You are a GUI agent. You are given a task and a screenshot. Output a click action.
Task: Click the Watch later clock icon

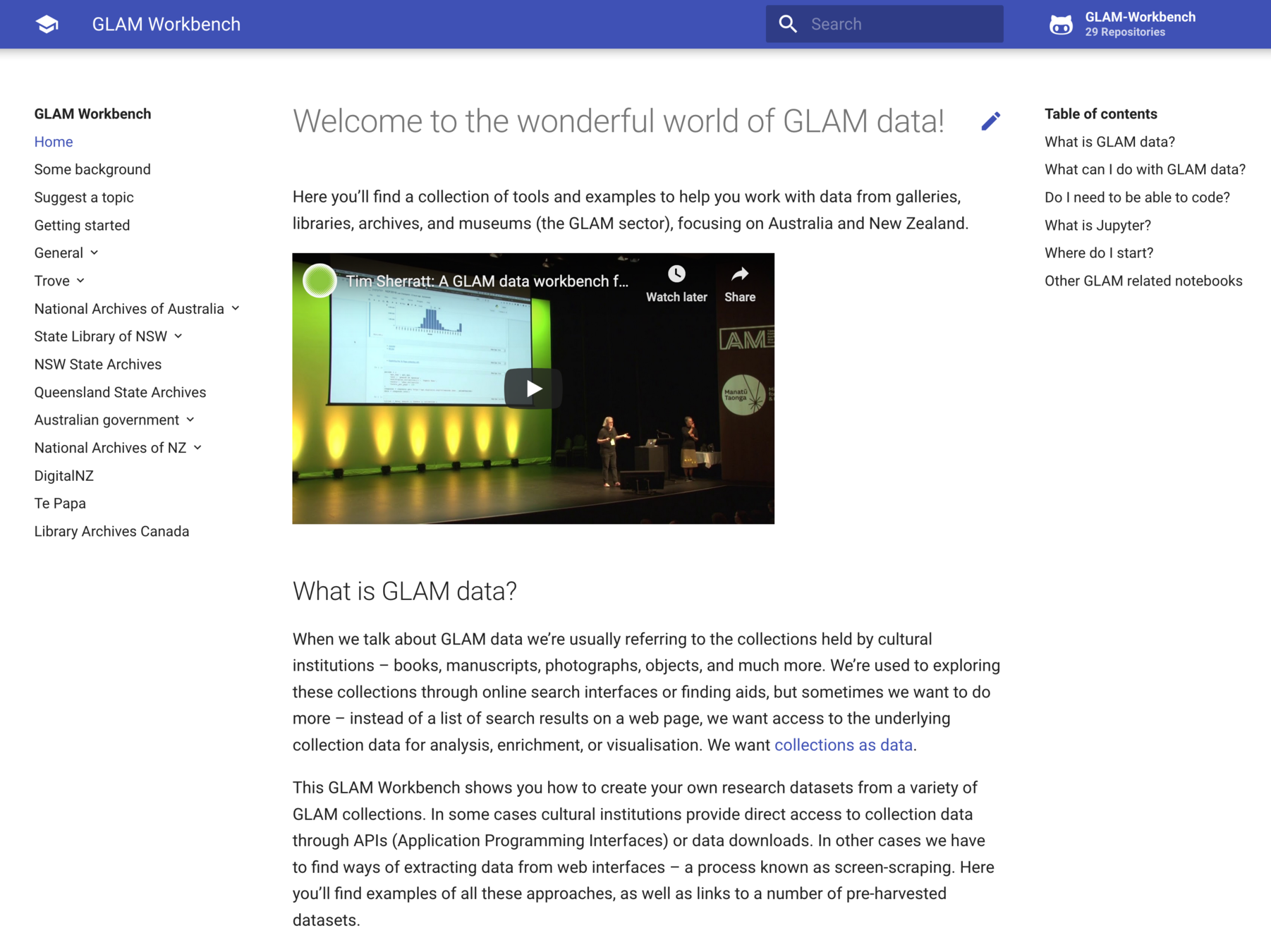676,274
